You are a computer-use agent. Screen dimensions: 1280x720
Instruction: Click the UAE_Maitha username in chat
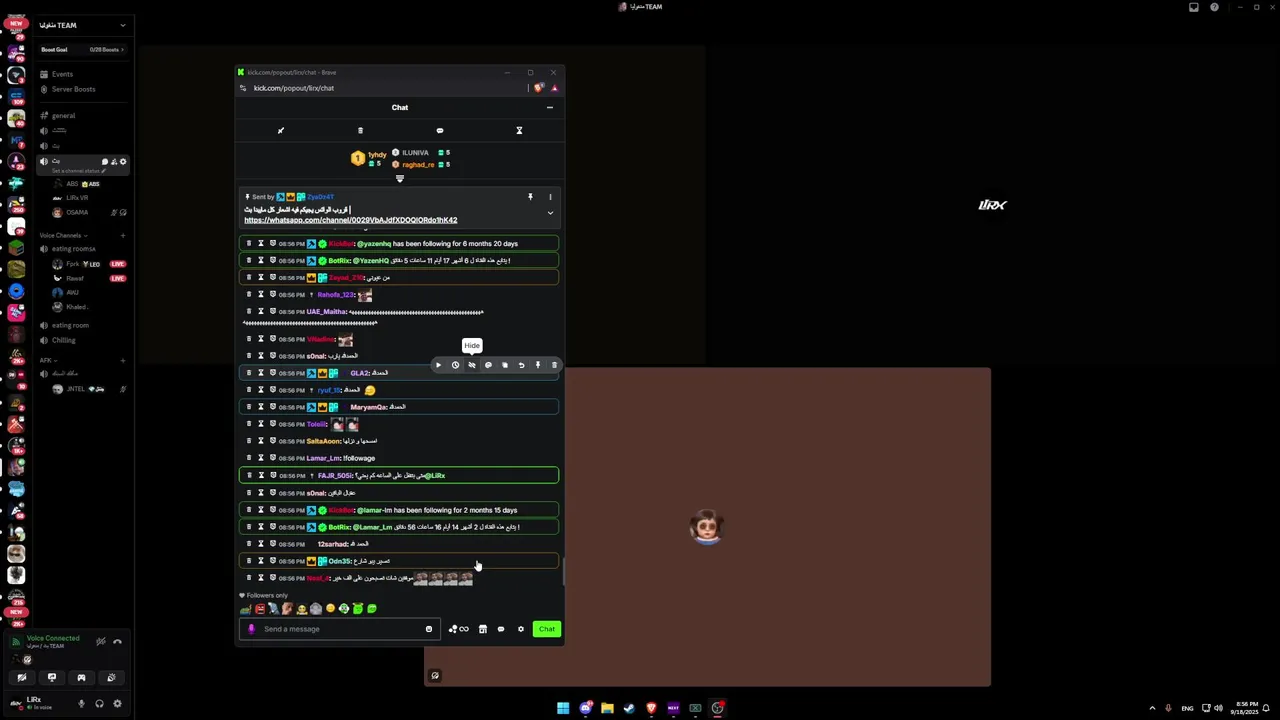click(326, 312)
